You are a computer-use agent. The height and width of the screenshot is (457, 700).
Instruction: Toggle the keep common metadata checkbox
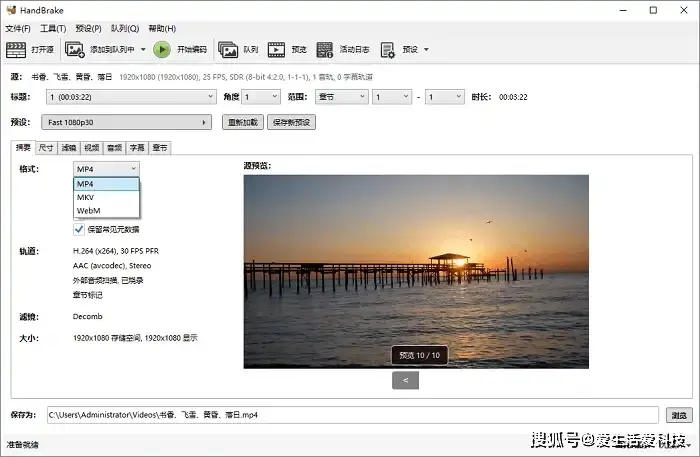coord(79,229)
